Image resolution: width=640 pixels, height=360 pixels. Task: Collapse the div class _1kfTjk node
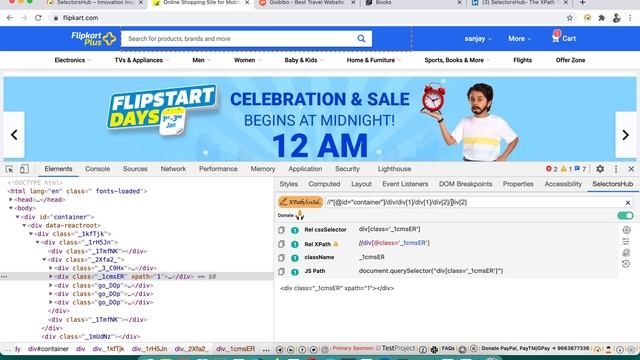[x=31, y=234]
